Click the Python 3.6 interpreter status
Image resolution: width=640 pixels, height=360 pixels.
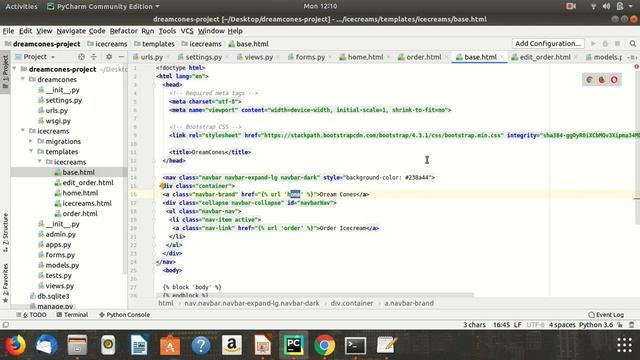[x=596, y=325]
